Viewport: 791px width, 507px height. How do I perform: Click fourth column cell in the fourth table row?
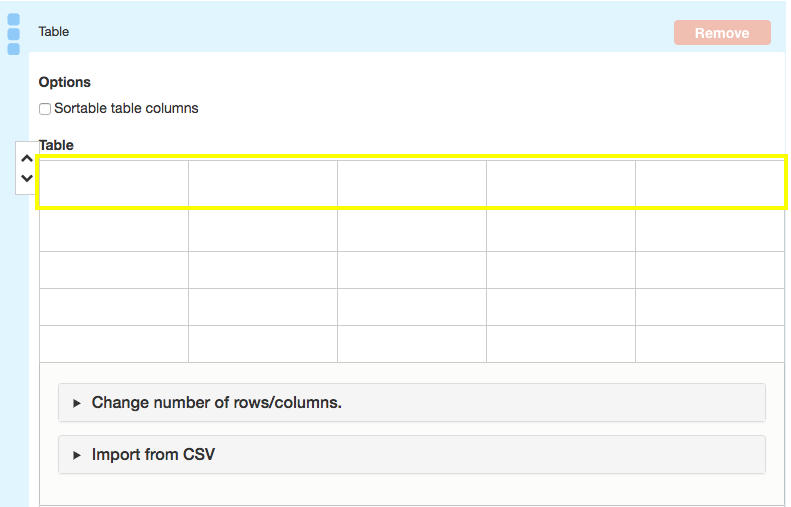pyautogui.click(x=561, y=307)
